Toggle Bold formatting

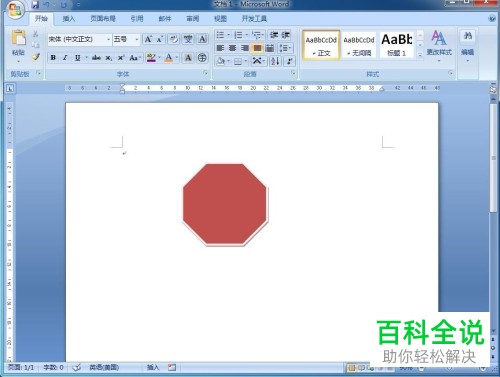click(x=53, y=58)
